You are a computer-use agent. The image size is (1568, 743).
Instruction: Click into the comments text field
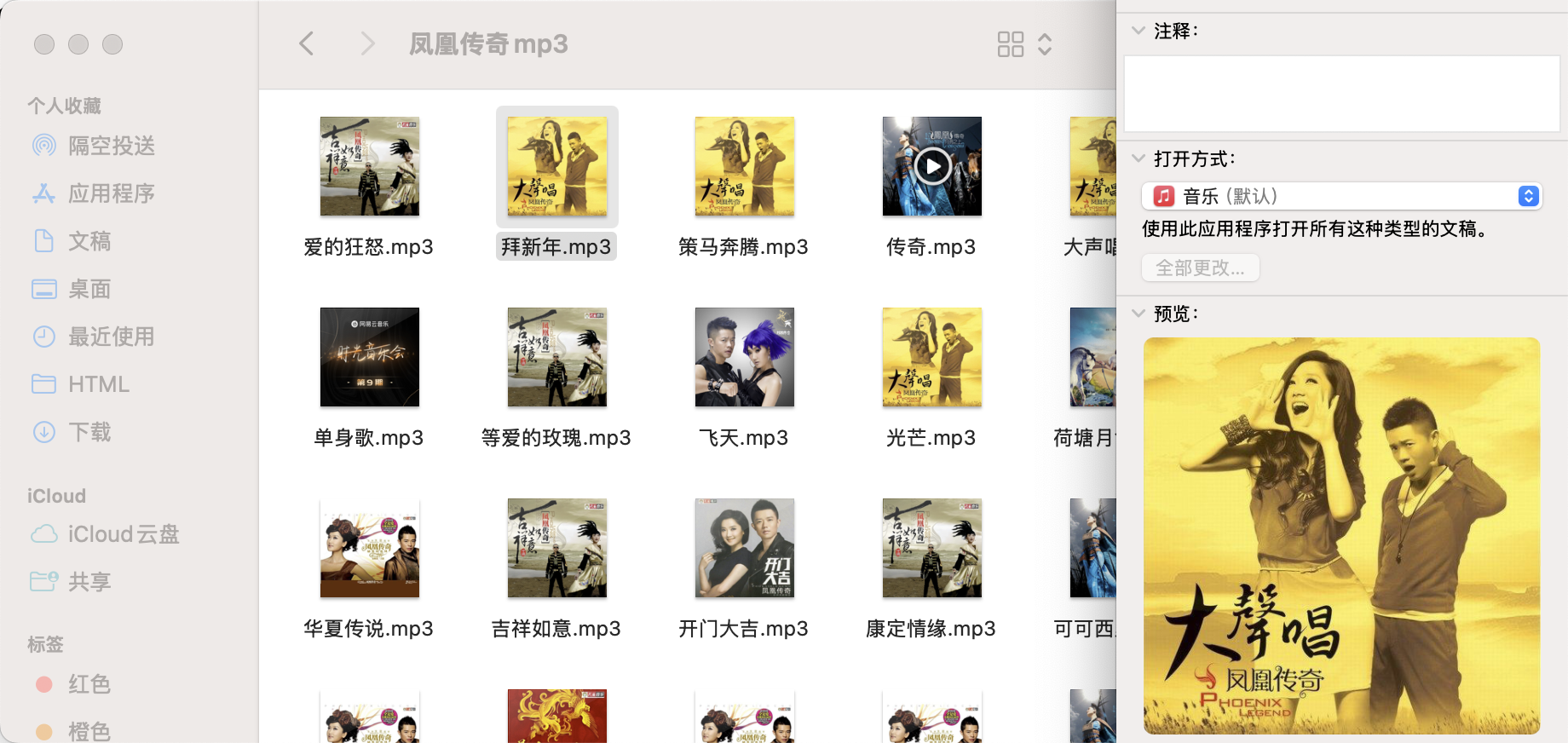click(1342, 94)
